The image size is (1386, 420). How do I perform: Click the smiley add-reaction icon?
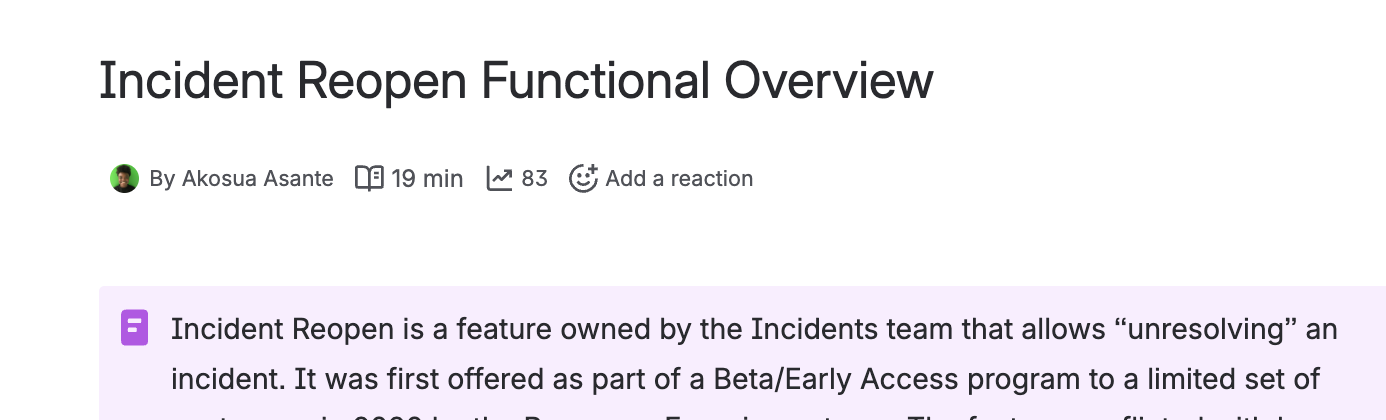pos(583,179)
